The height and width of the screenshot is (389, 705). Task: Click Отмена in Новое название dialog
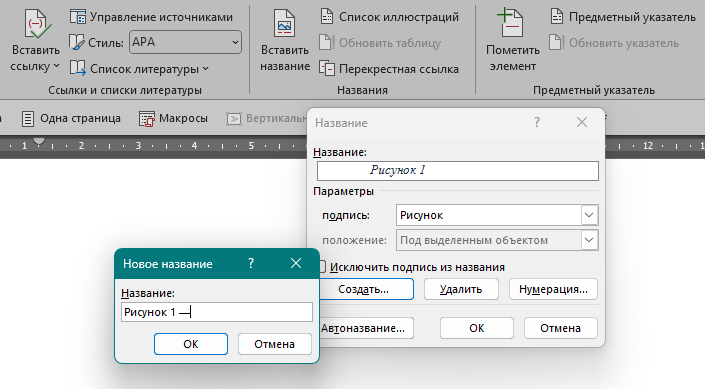274,344
